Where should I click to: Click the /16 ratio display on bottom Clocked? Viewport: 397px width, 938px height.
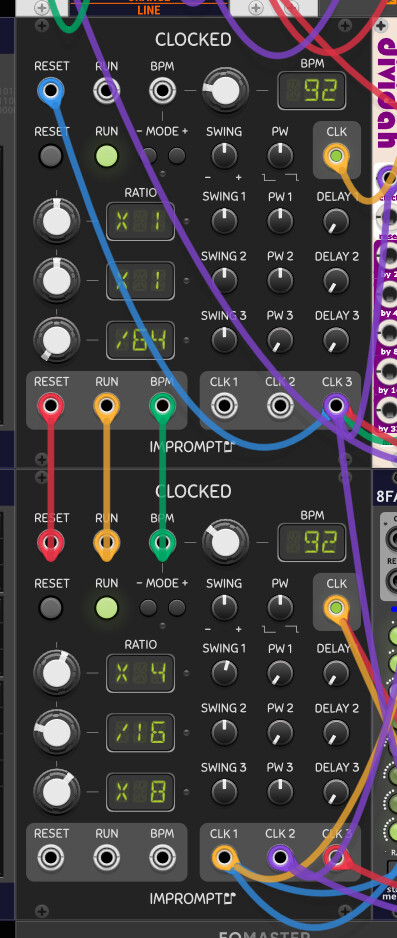(x=141, y=732)
